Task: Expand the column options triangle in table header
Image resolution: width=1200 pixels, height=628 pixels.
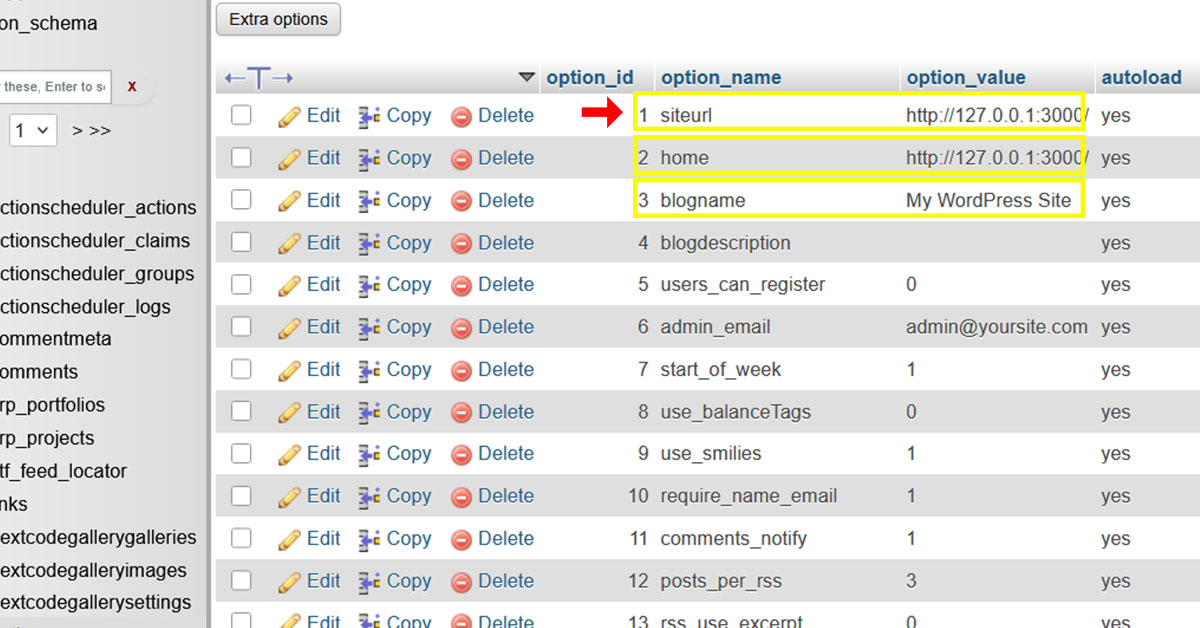Action: (x=527, y=78)
